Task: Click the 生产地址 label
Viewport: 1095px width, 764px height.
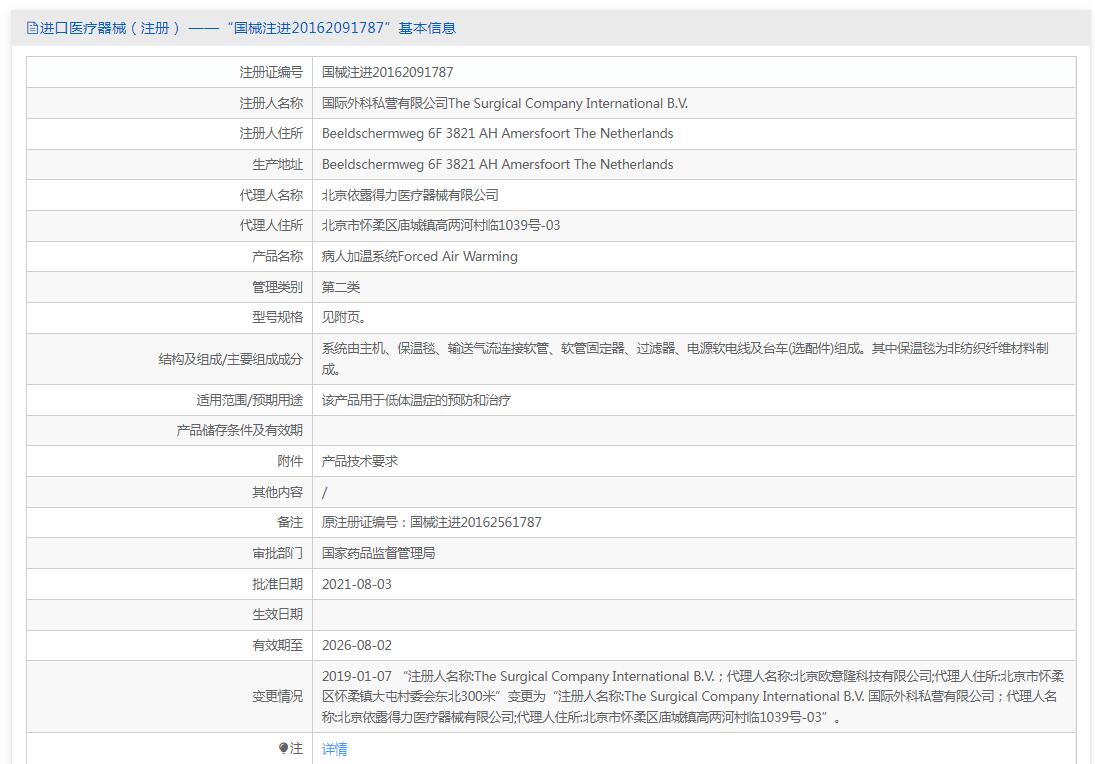Action: tap(277, 164)
